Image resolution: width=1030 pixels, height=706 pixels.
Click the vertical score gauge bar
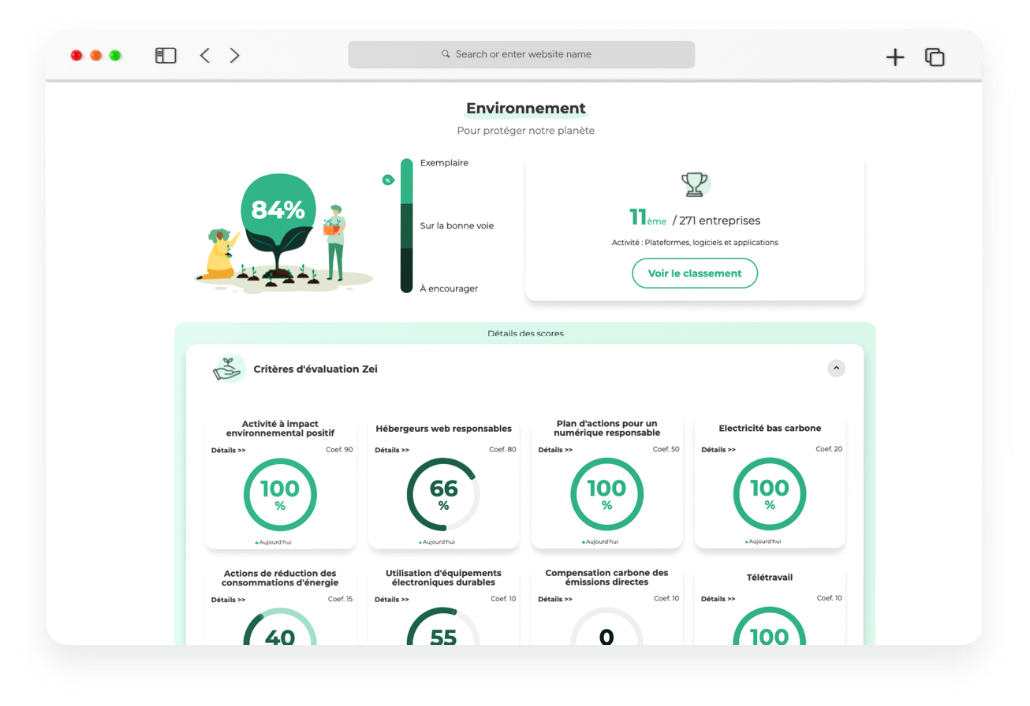(x=407, y=225)
